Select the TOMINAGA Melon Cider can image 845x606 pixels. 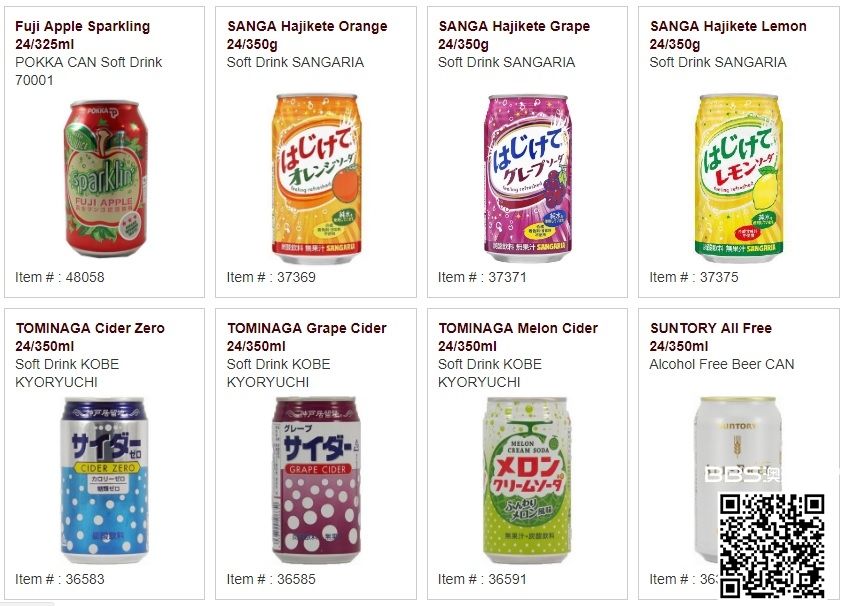[527, 478]
